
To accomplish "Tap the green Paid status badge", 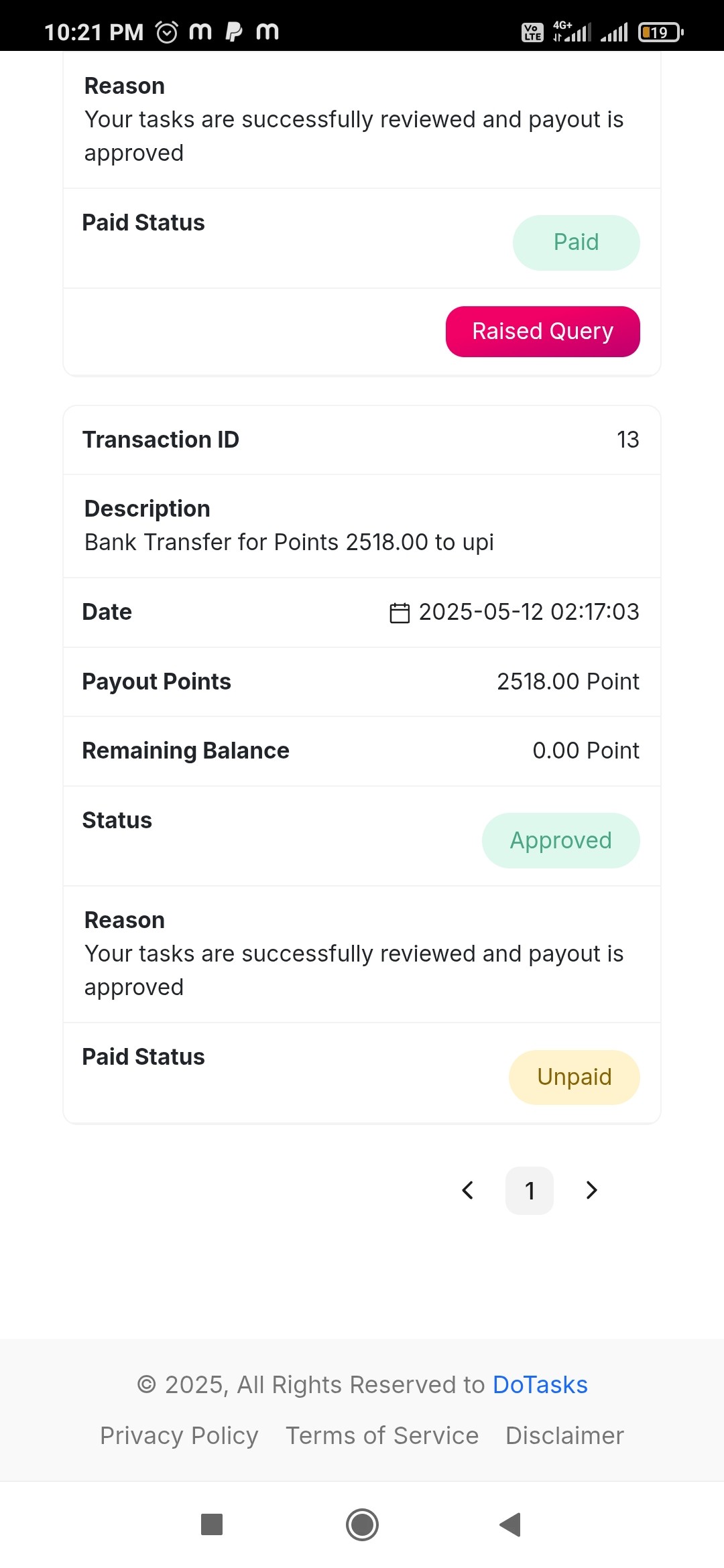I will 577,243.
